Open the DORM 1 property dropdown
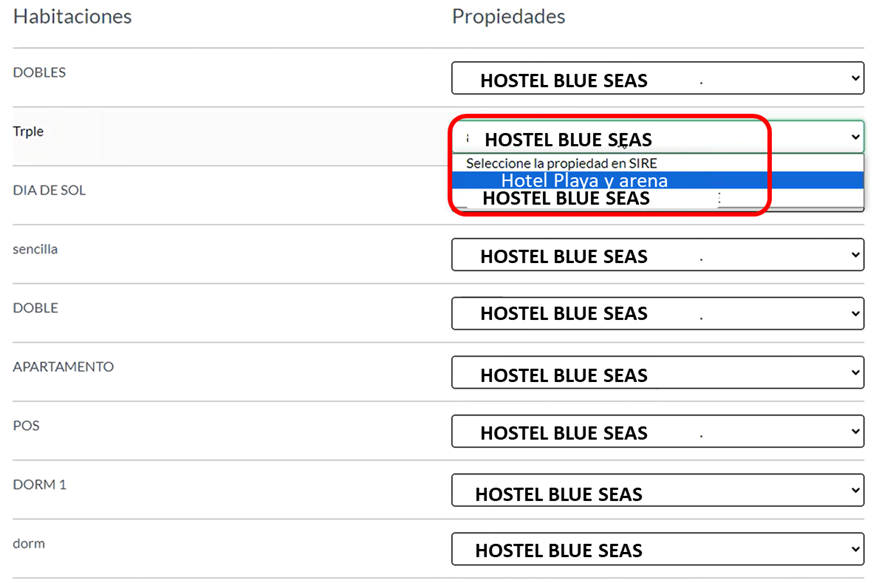The height and width of the screenshot is (583, 876). click(x=657, y=492)
